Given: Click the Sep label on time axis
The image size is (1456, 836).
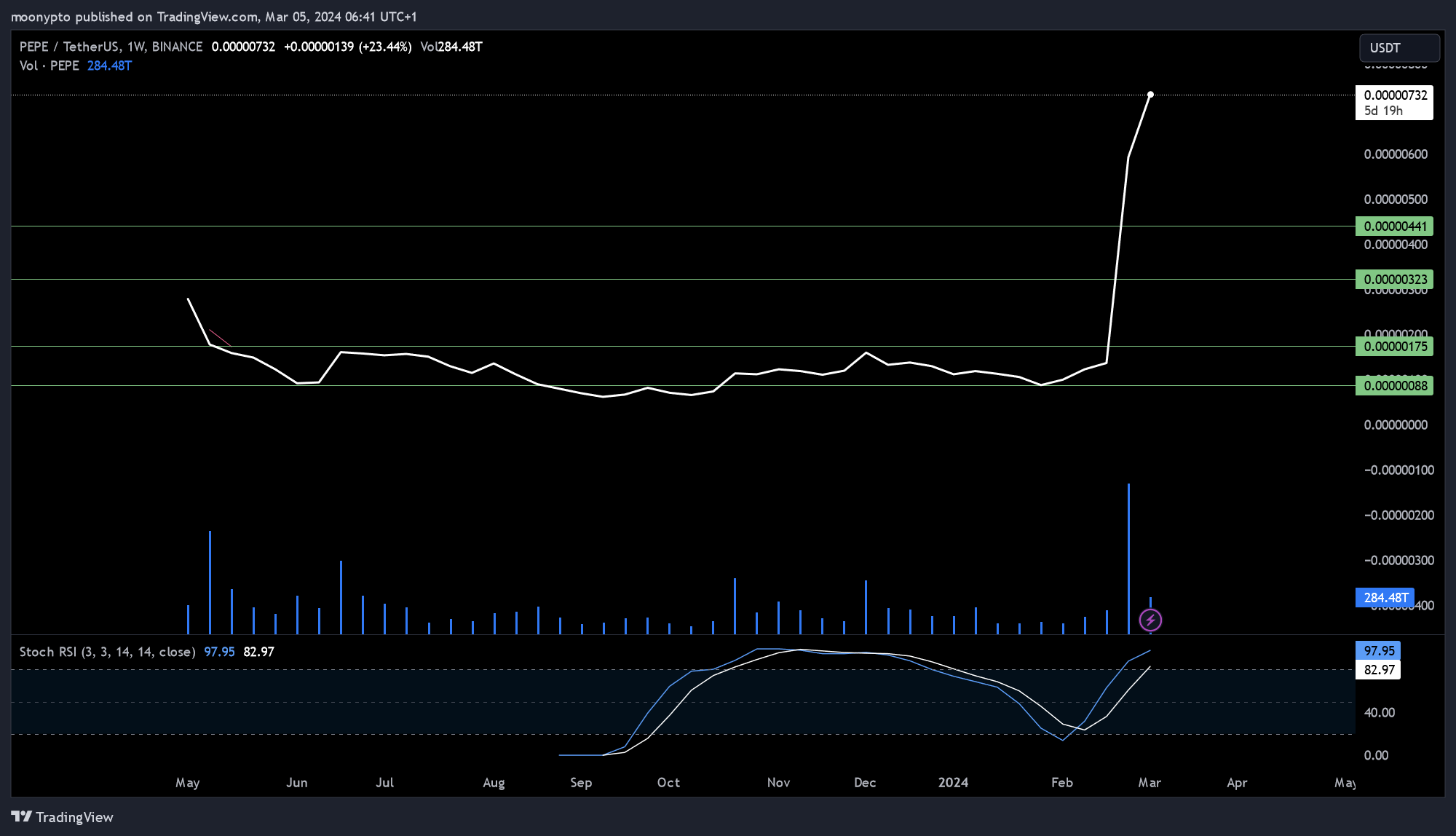Looking at the screenshot, I should (581, 783).
